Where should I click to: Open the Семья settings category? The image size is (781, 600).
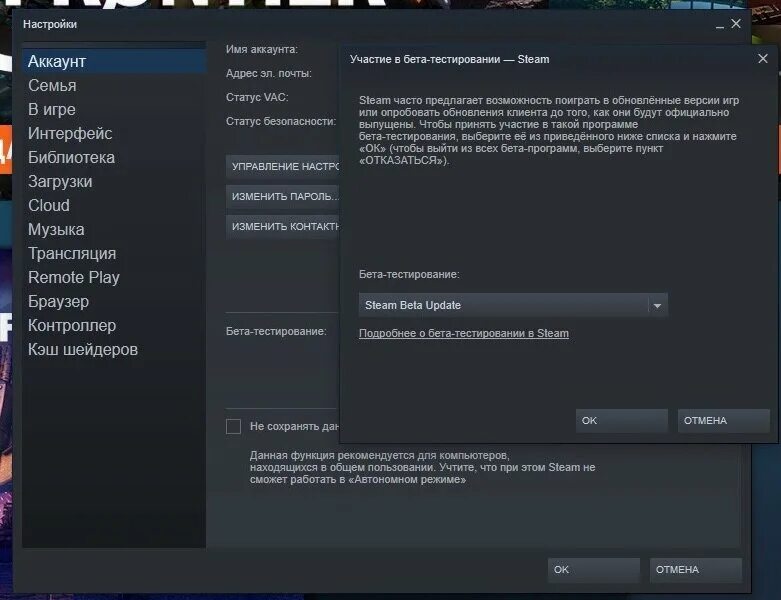pyautogui.click(x=114, y=85)
